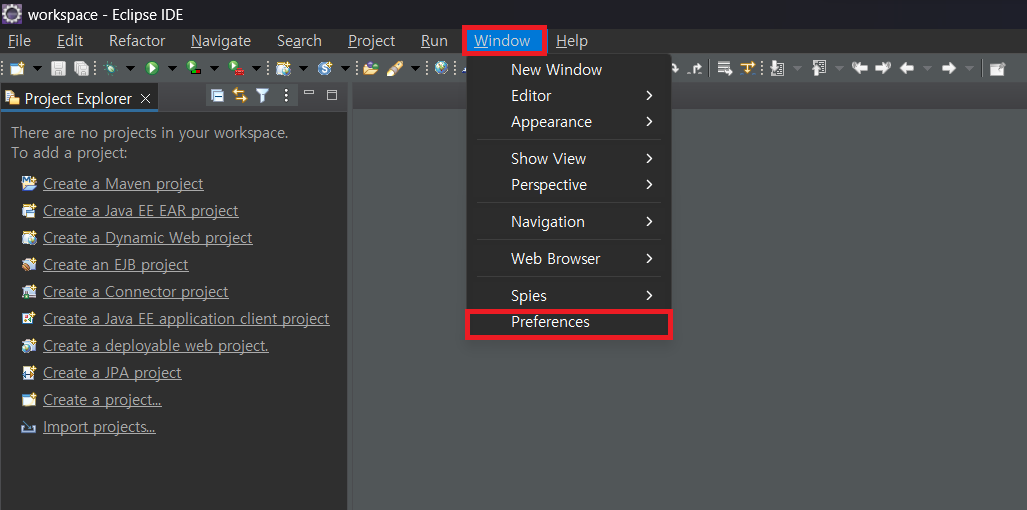Open dropdown next to Forward arrow
The height and width of the screenshot is (510, 1027).
pos(969,68)
